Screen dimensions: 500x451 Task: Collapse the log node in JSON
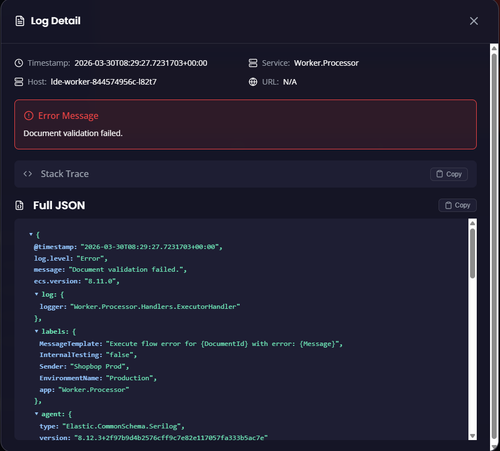tap(36, 294)
